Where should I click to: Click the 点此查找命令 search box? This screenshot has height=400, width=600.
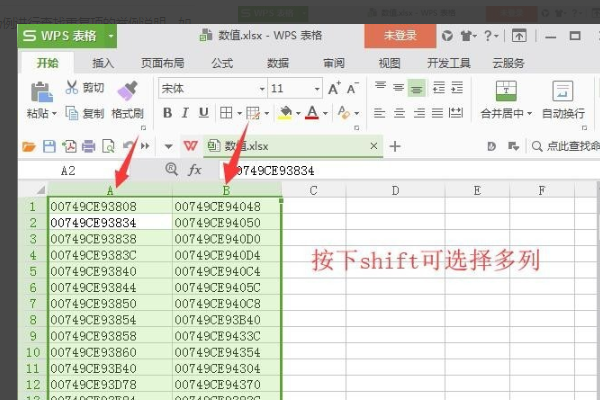pyautogui.click(x=566, y=146)
